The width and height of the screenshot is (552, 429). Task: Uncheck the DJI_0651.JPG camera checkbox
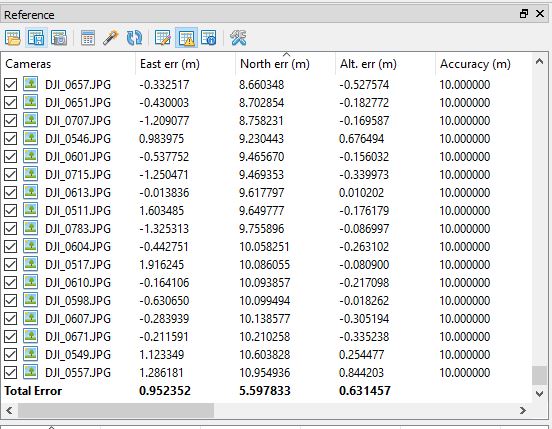pos(11,102)
